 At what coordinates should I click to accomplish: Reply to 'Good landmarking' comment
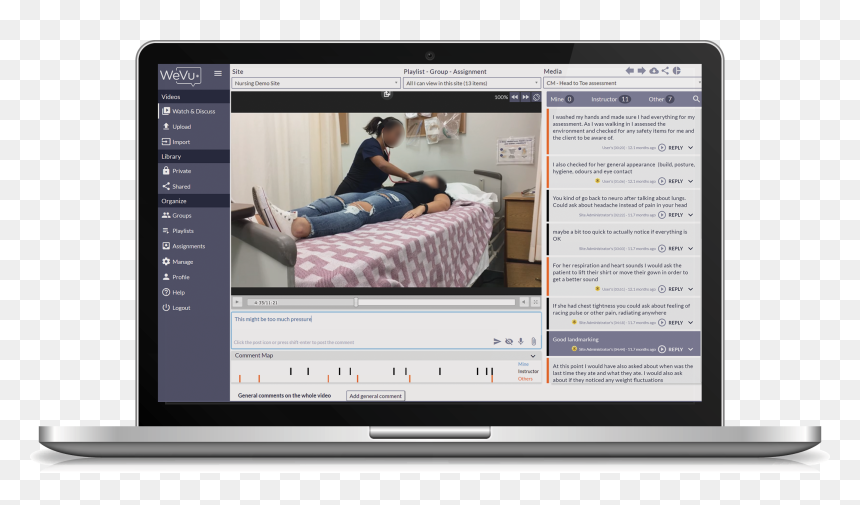(676, 349)
